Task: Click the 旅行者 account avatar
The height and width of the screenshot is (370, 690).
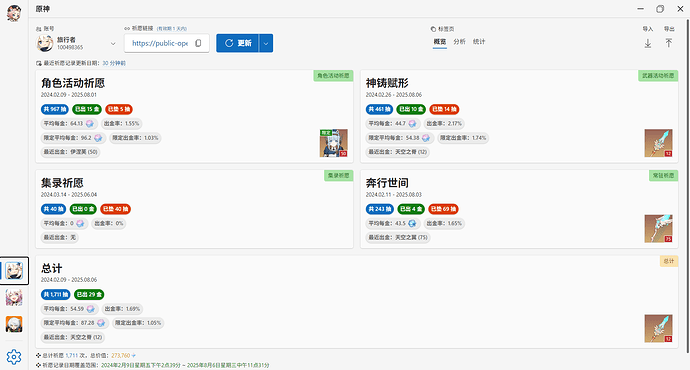Action: pyautogui.click(x=44, y=43)
